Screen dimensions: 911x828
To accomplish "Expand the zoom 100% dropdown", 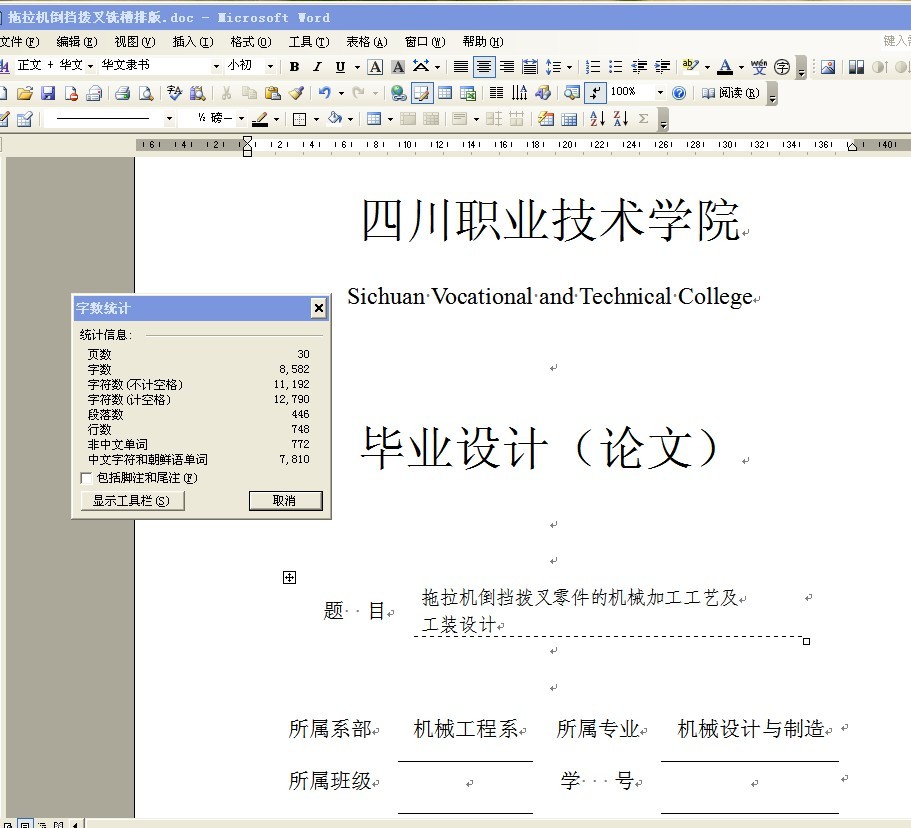I will (660, 93).
